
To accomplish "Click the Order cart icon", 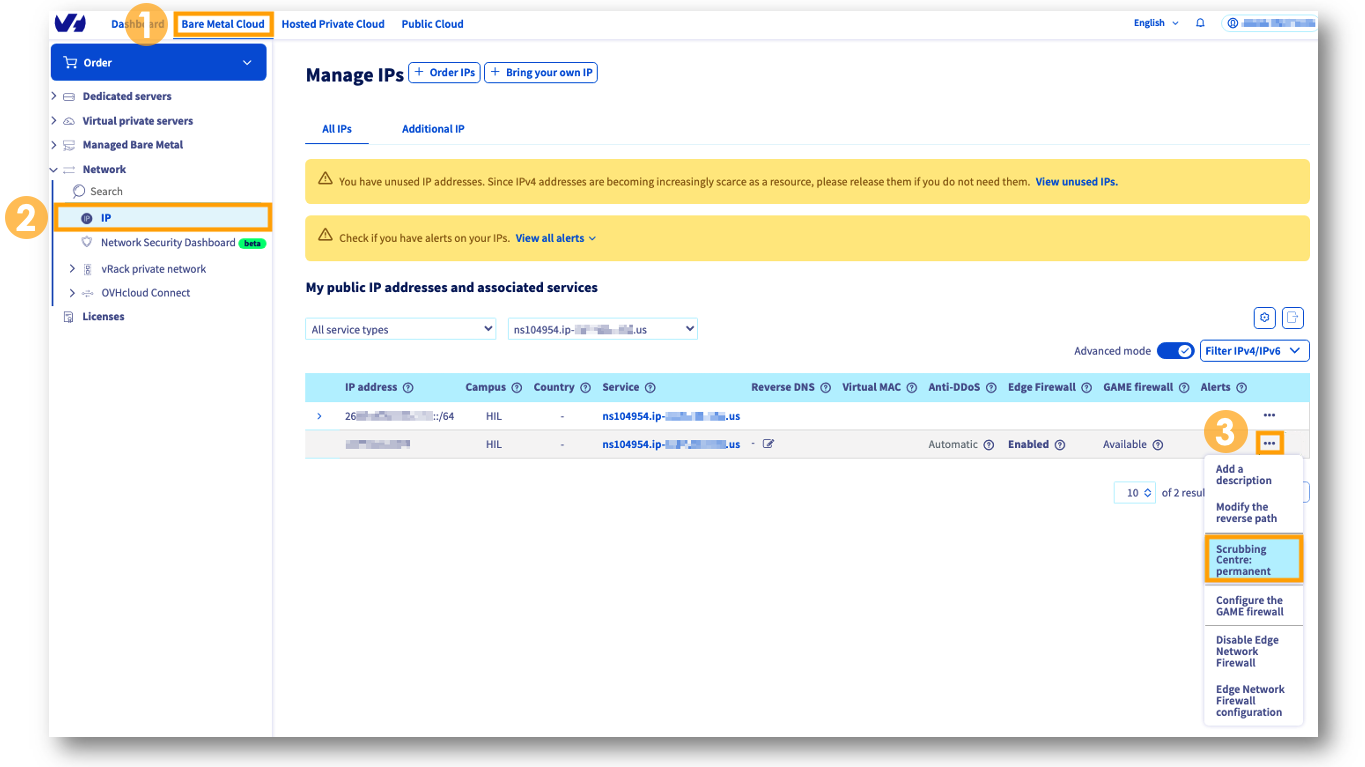I will pyautogui.click(x=71, y=62).
